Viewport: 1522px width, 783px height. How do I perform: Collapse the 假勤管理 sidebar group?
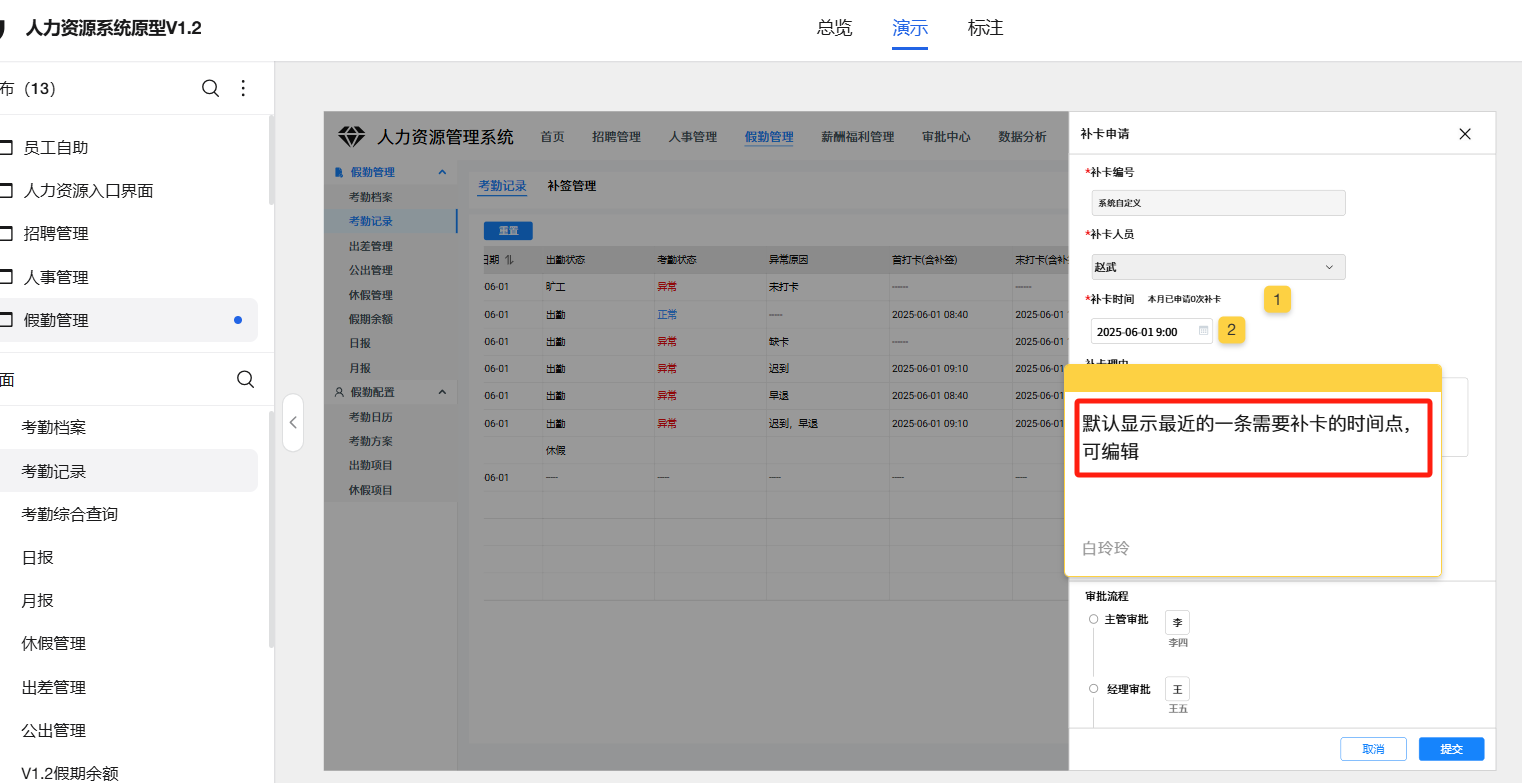[442, 173]
